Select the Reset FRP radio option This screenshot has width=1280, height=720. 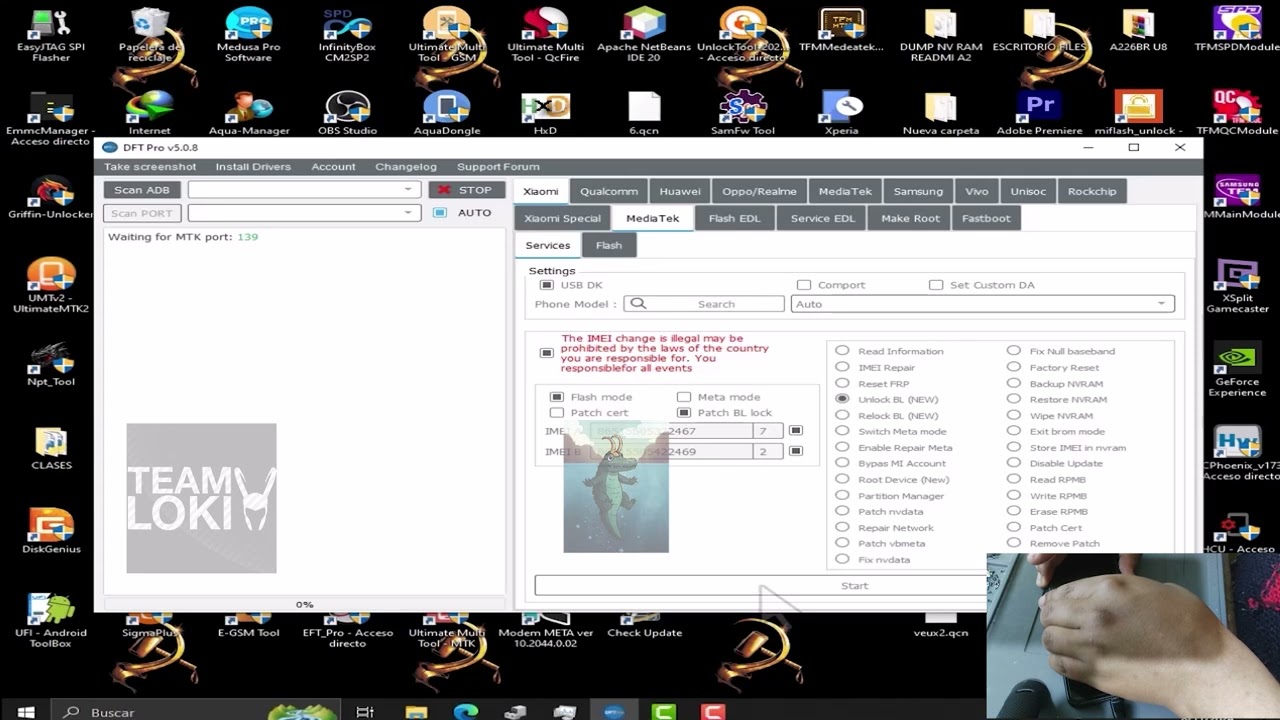[842, 383]
